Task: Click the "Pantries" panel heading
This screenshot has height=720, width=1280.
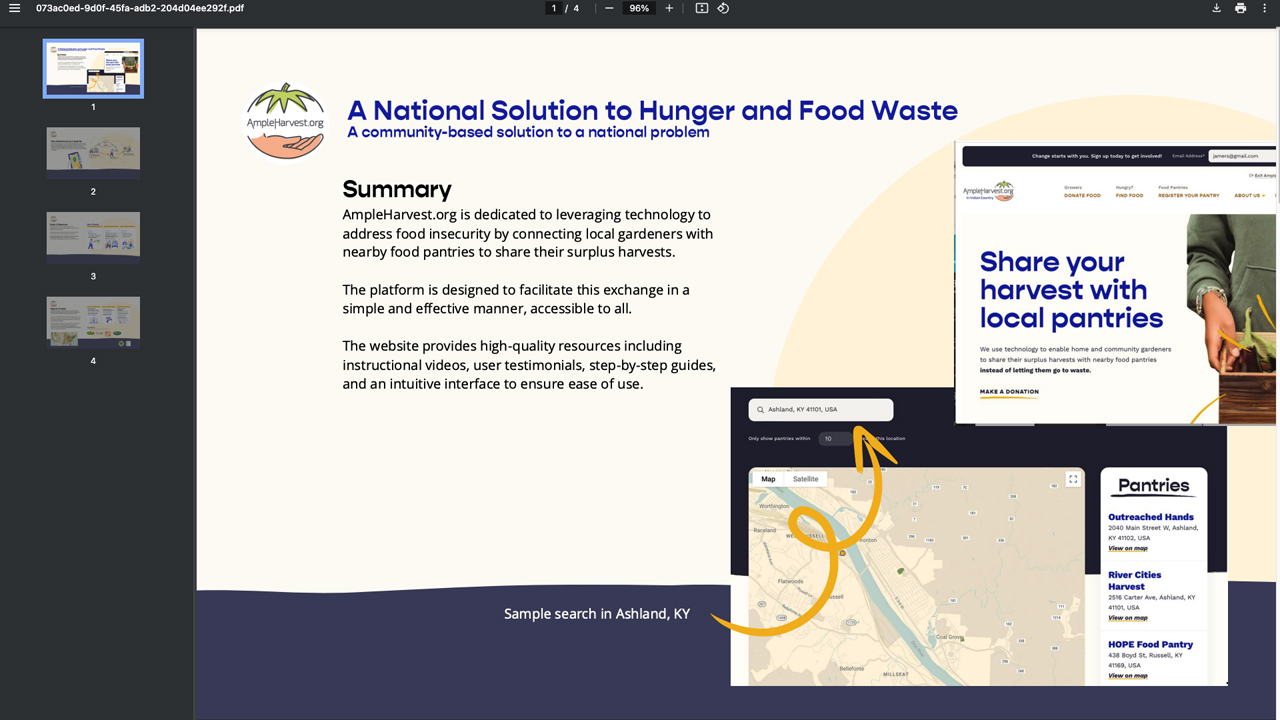Action: click(1154, 486)
